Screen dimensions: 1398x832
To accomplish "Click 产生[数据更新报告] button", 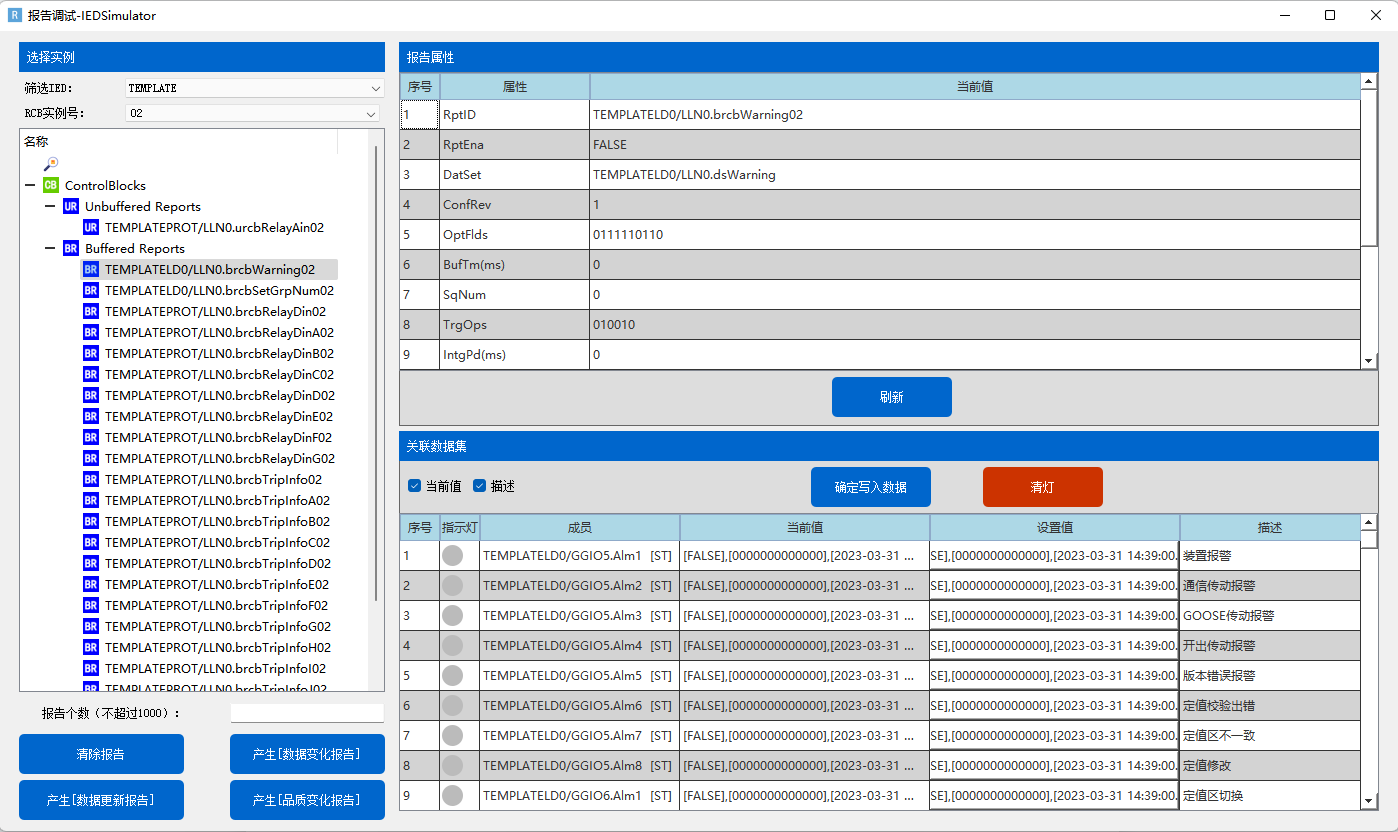I will click(101, 800).
